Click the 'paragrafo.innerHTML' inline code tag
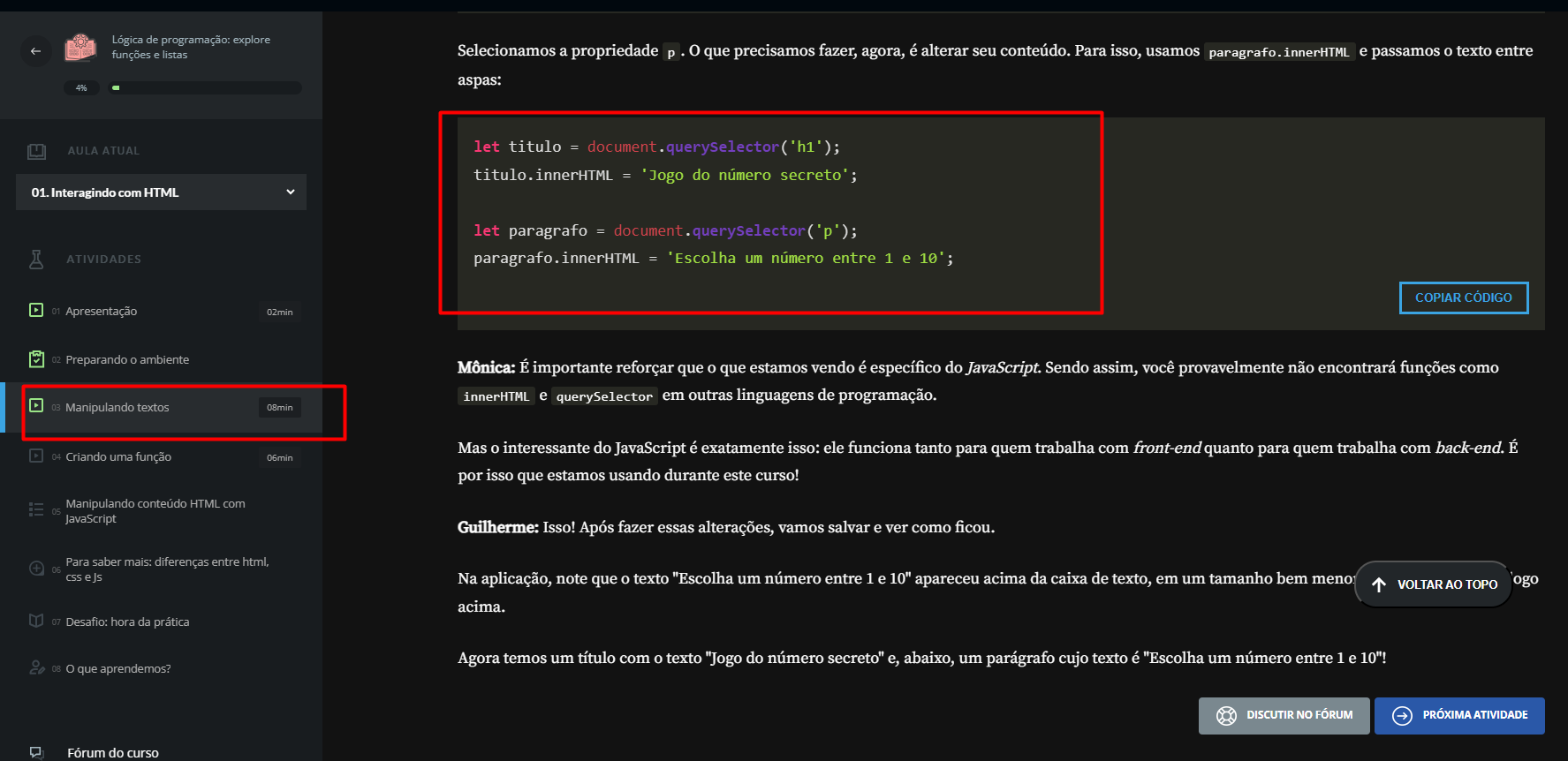 1279,52
